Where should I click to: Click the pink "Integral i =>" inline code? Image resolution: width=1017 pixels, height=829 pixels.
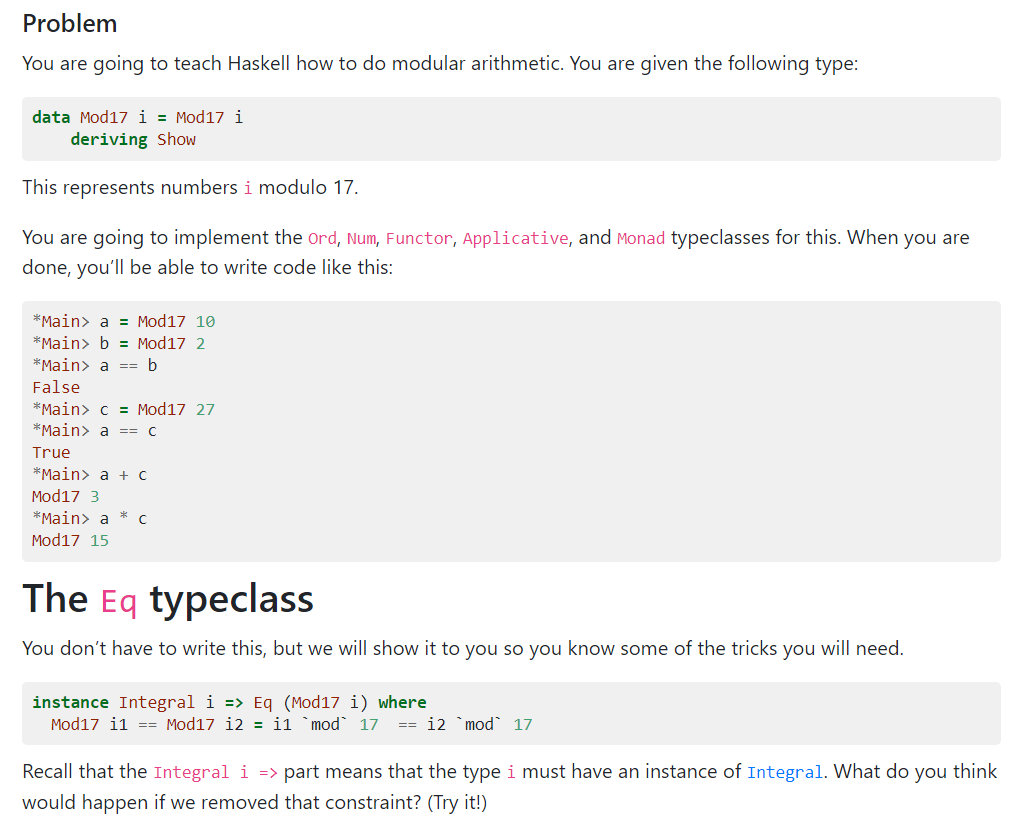(x=215, y=772)
